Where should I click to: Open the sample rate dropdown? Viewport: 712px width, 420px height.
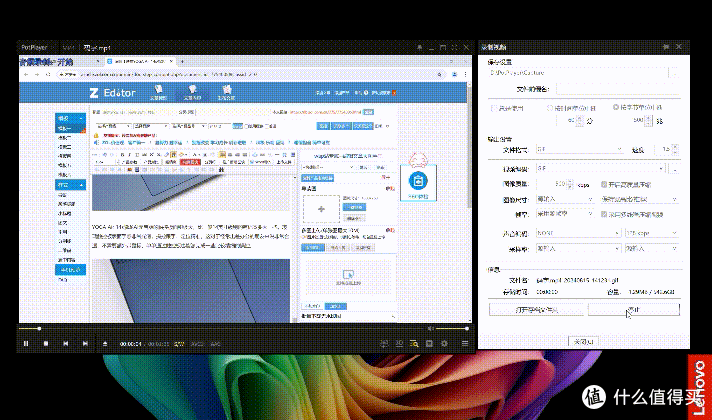(578, 248)
